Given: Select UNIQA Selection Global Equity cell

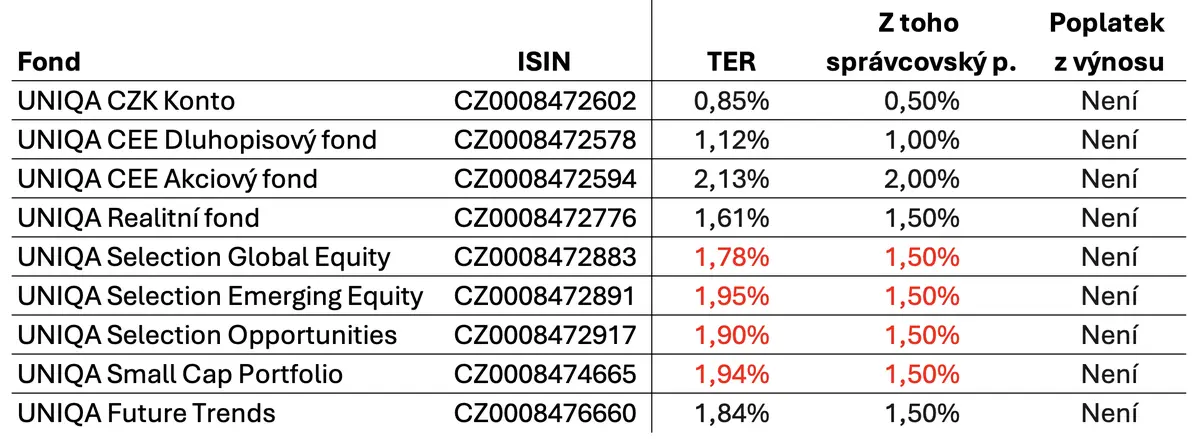Looking at the screenshot, I should pos(204,257).
